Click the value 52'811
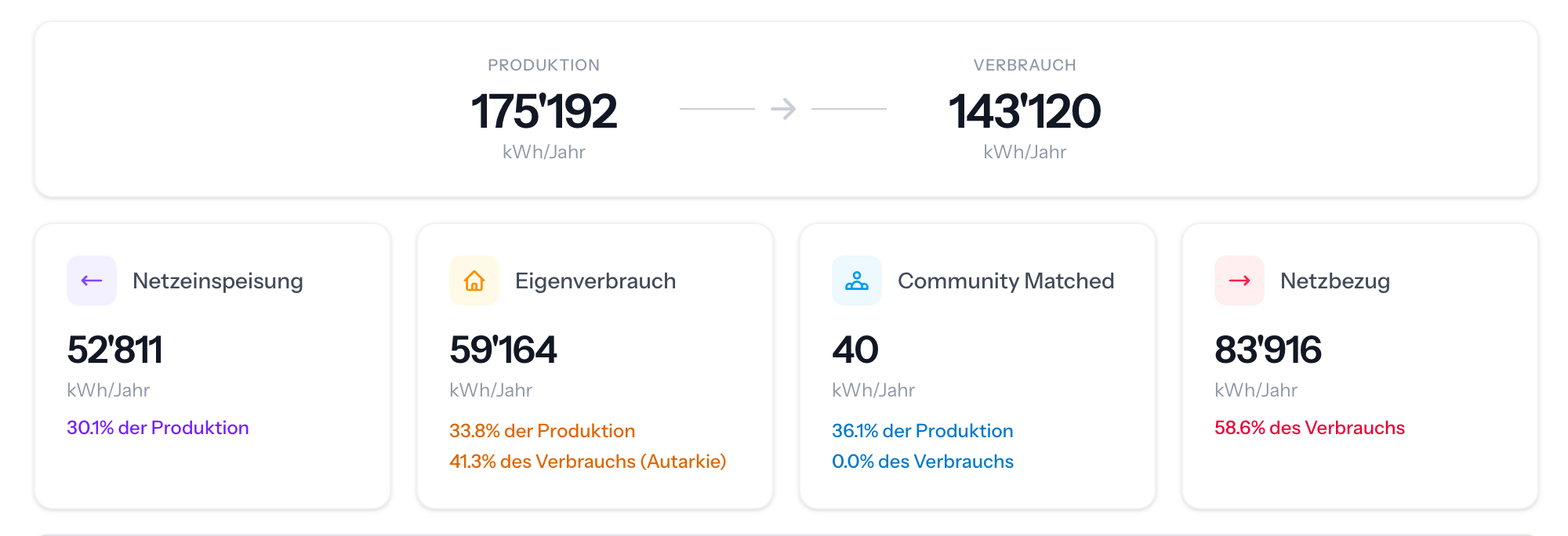 (114, 349)
